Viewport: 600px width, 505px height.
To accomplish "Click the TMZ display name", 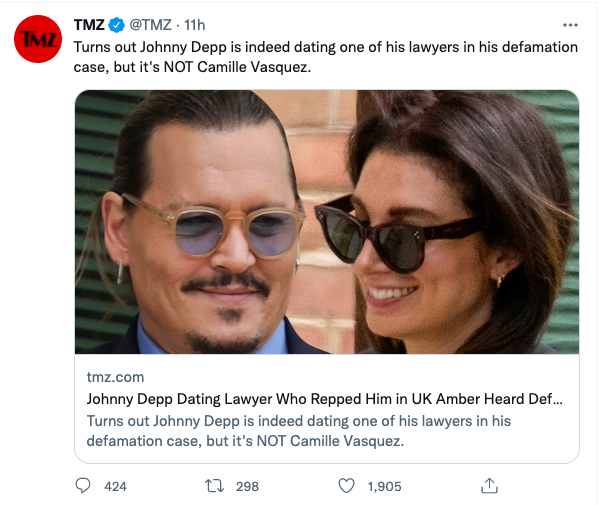I will (x=89, y=25).
